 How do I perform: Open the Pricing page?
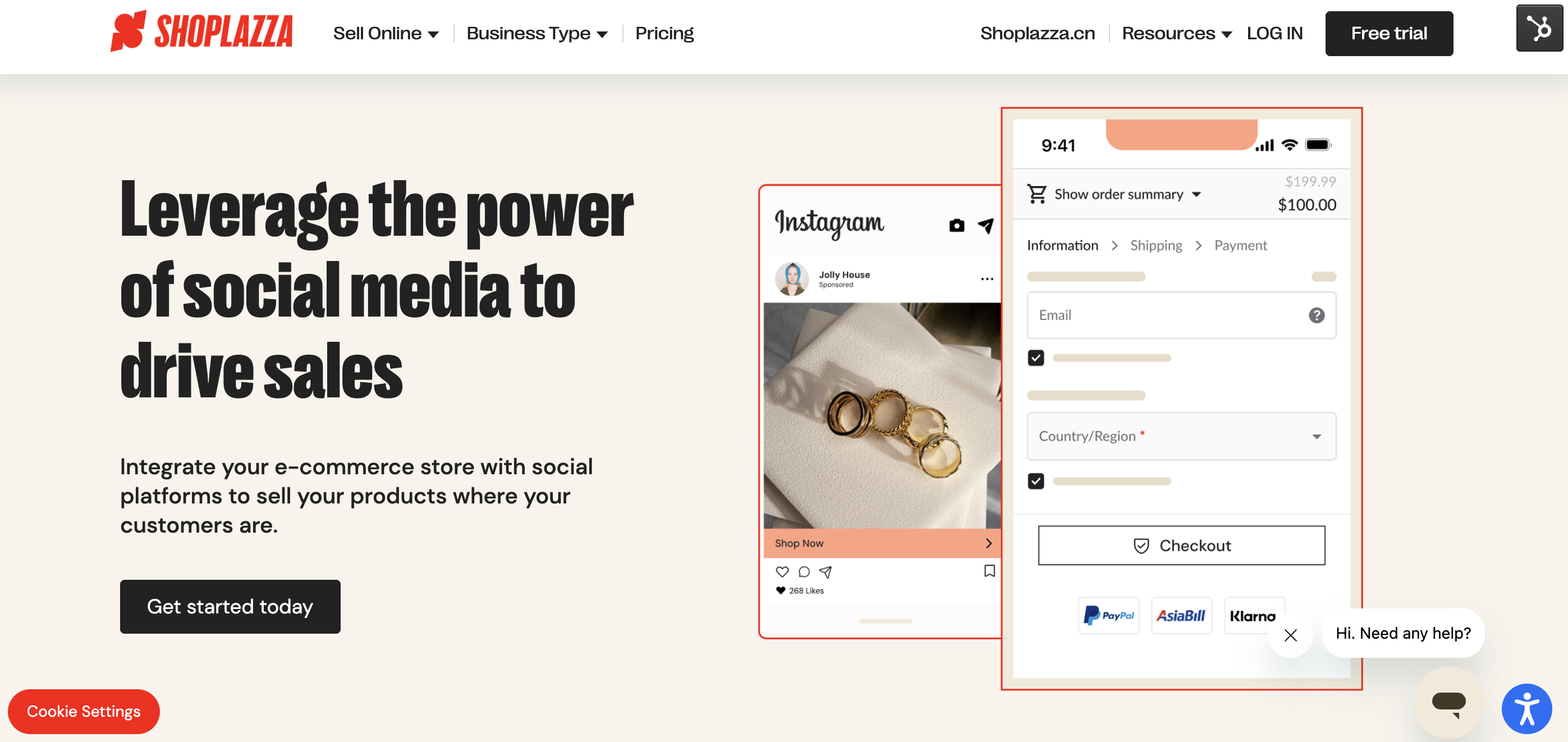pyautogui.click(x=664, y=33)
